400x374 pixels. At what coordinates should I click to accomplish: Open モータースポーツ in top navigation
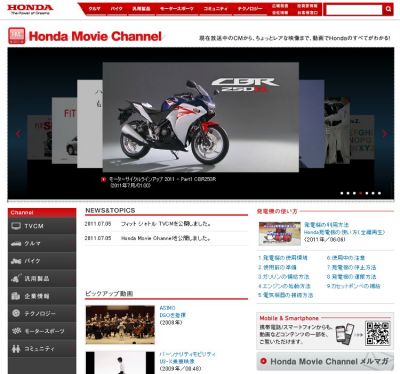[177, 9]
